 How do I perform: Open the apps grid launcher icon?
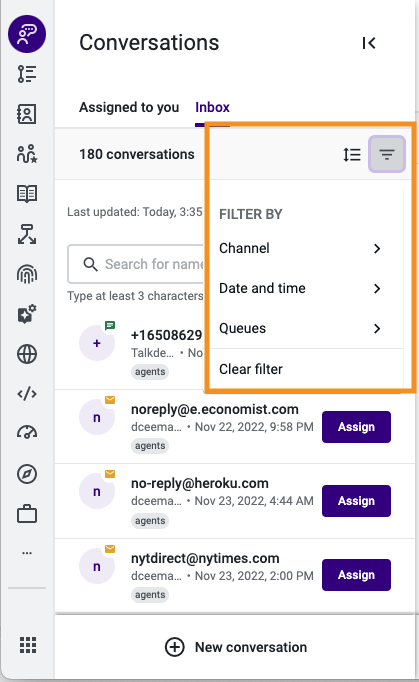(x=28, y=645)
